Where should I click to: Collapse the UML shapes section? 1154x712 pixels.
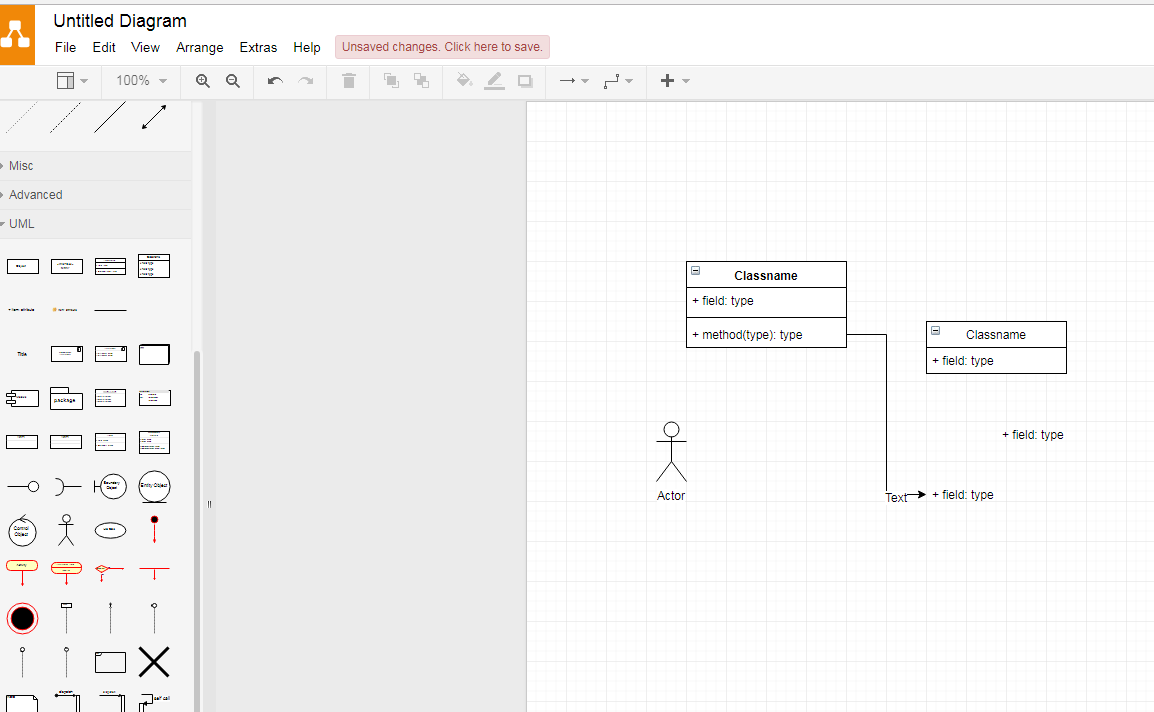(21, 224)
